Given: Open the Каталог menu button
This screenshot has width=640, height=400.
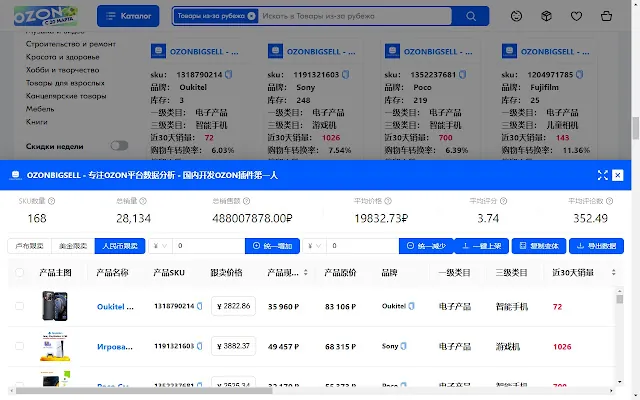Looking at the screenshot, I should pyautogui.click(x=128, y=16).
